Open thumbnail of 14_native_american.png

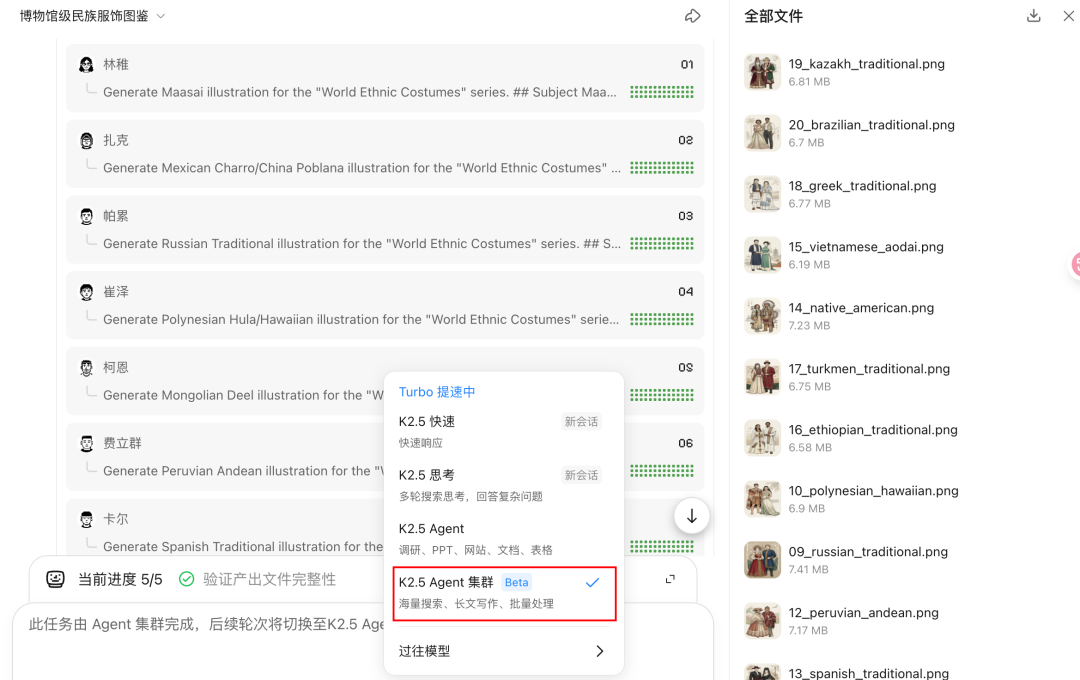[762, 316]
